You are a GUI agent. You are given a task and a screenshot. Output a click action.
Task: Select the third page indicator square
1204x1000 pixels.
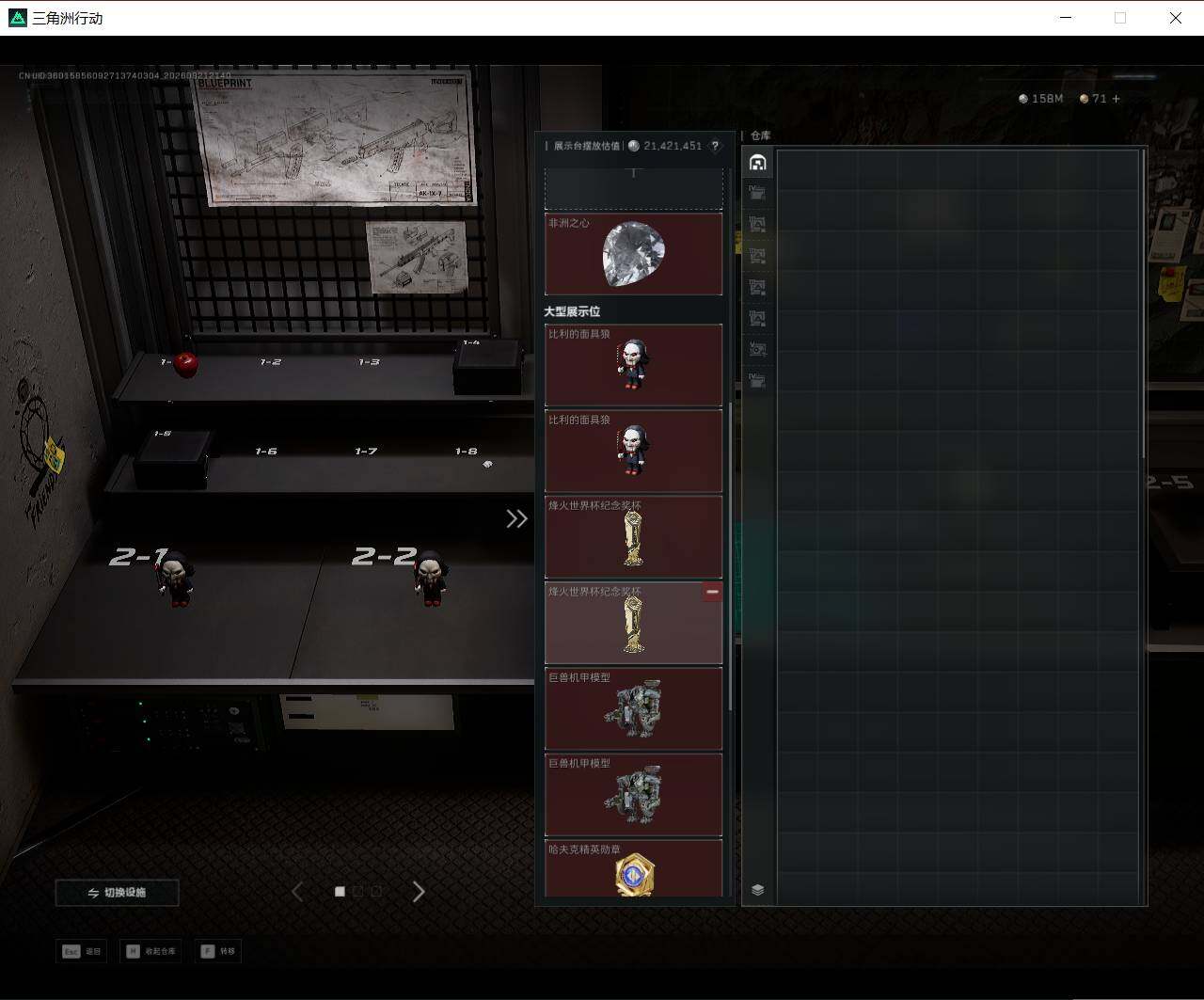tap(376, 892)
